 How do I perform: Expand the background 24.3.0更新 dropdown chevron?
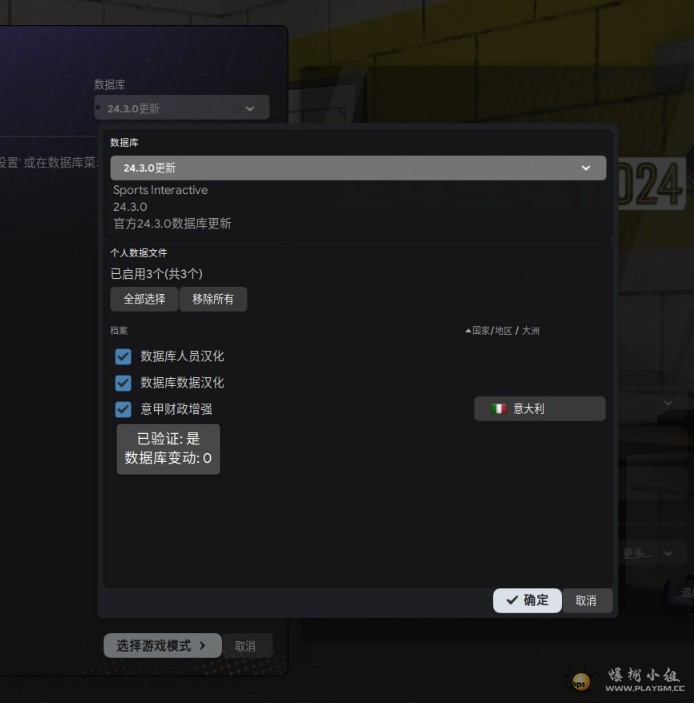pyautogui.click(x=249, y=108)
